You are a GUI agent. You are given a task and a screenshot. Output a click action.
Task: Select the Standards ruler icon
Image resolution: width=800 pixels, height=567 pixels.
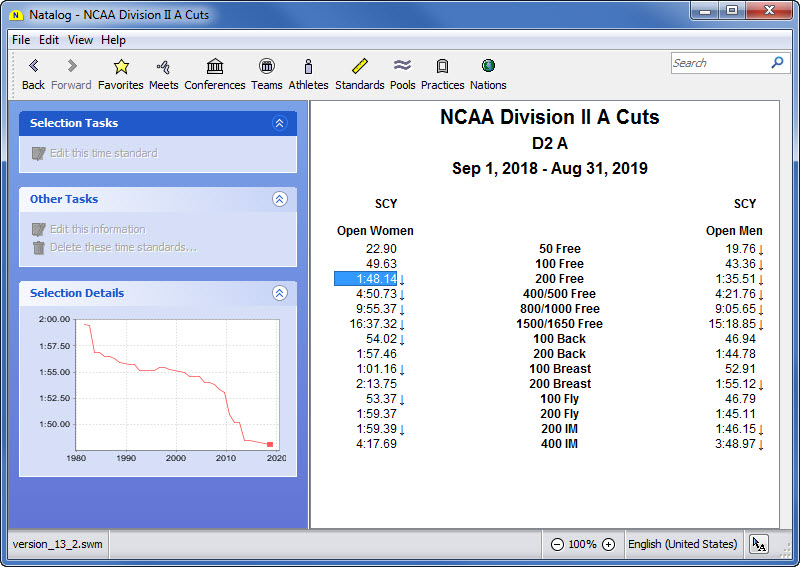coord(360,67)
